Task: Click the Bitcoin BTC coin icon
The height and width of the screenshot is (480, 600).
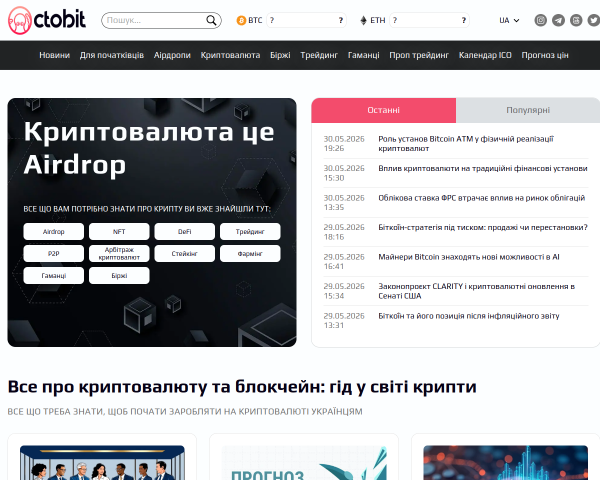Action: click(241, 20)
